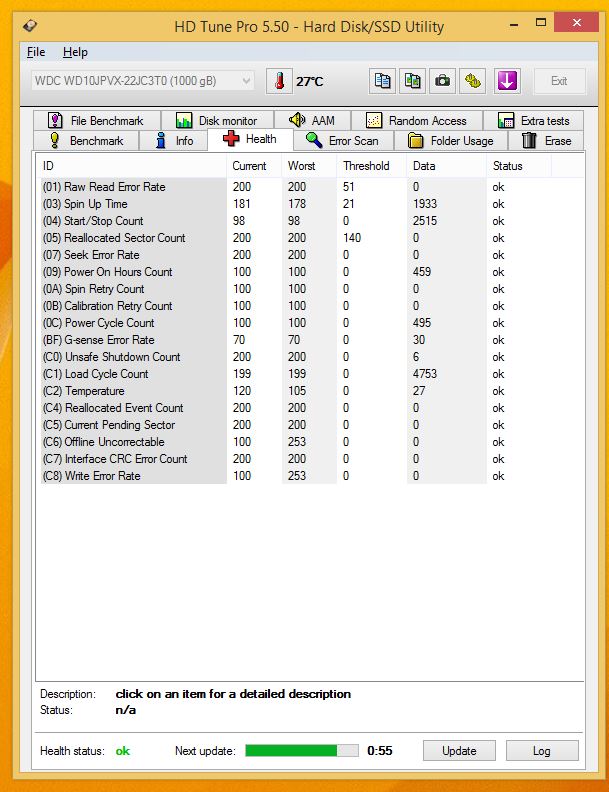Click the 4753 data value

point(425,374)
